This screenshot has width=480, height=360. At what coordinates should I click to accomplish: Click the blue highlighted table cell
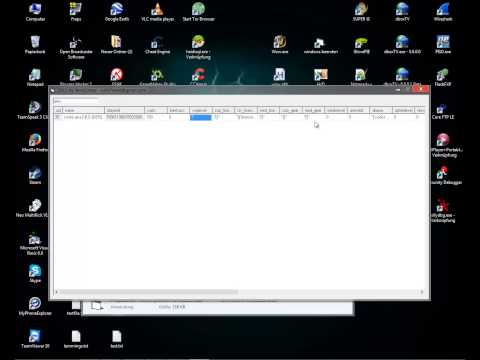201,117
